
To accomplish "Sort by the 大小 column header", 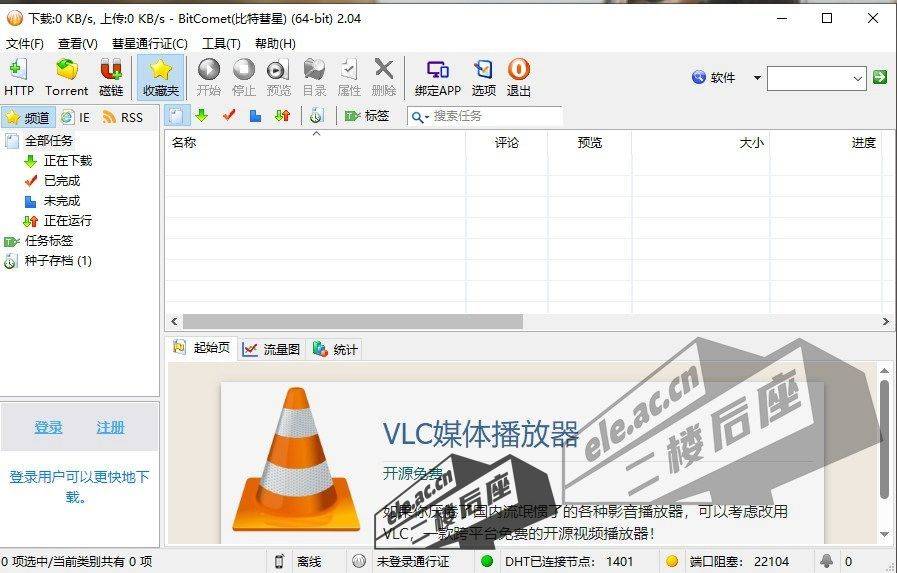I will point(701,142).
